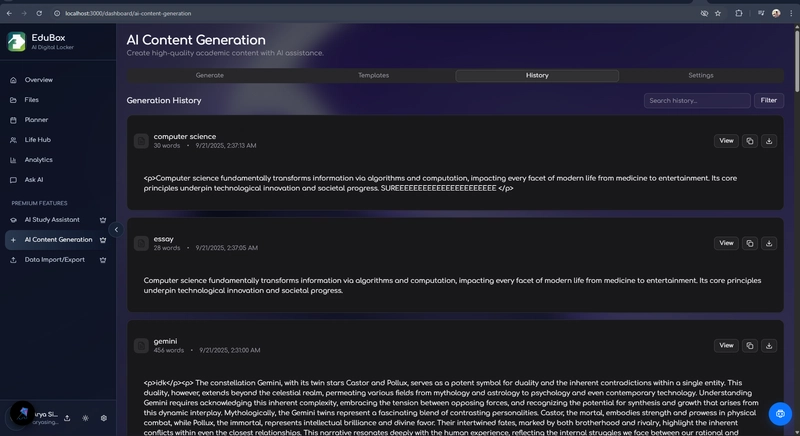Click the Filter button
The height and width of the screenshot is (436, 800).
coord(769,100)
